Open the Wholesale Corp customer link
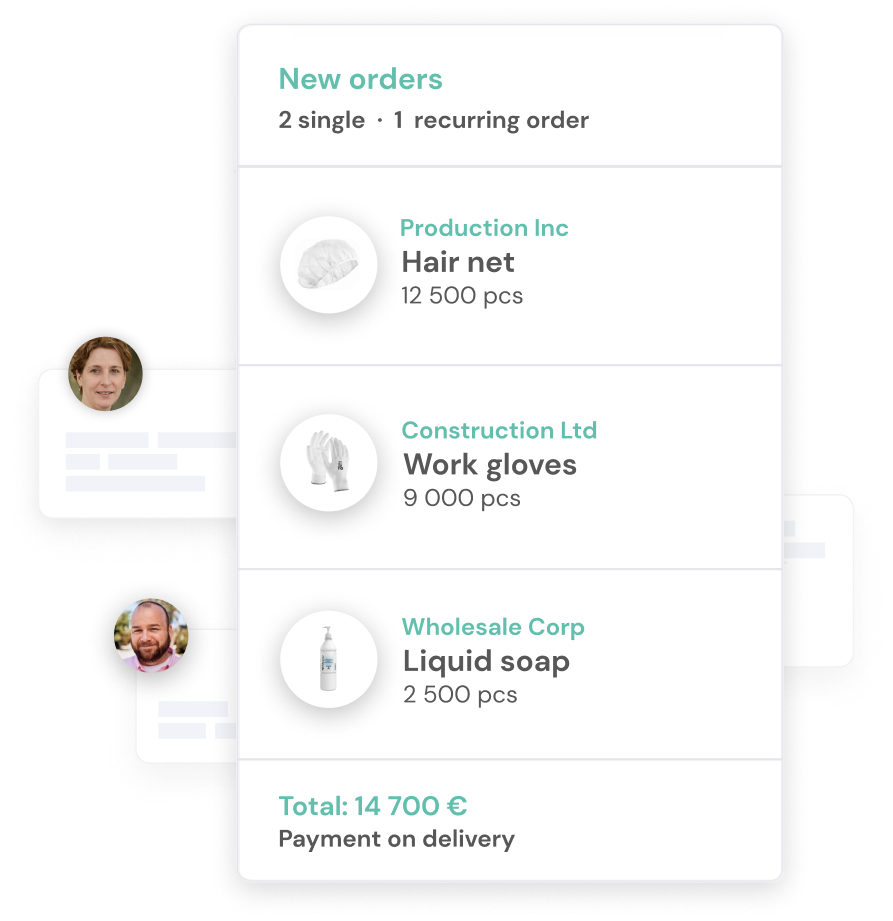The height and width of the screenshot is (921, 893). [x=493, y=627]
